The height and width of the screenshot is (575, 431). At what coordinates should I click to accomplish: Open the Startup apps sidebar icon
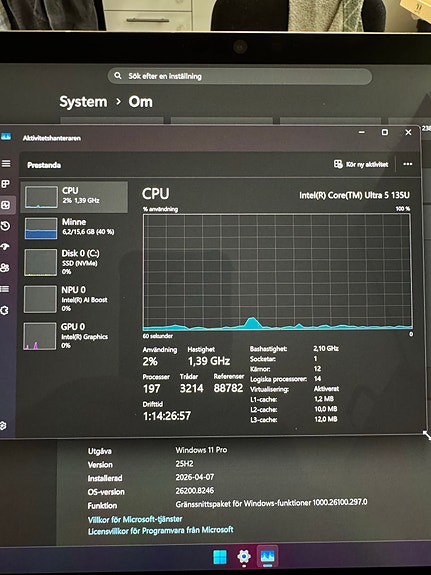coord(6,247)
